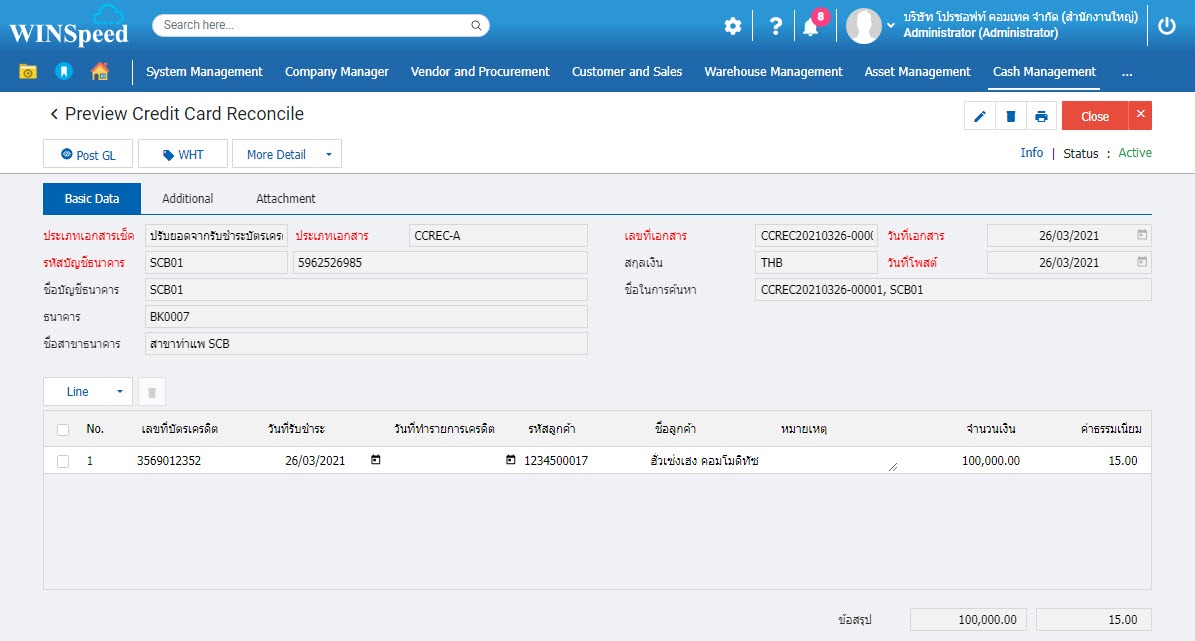Open the settings gear icon

(733, 26)
